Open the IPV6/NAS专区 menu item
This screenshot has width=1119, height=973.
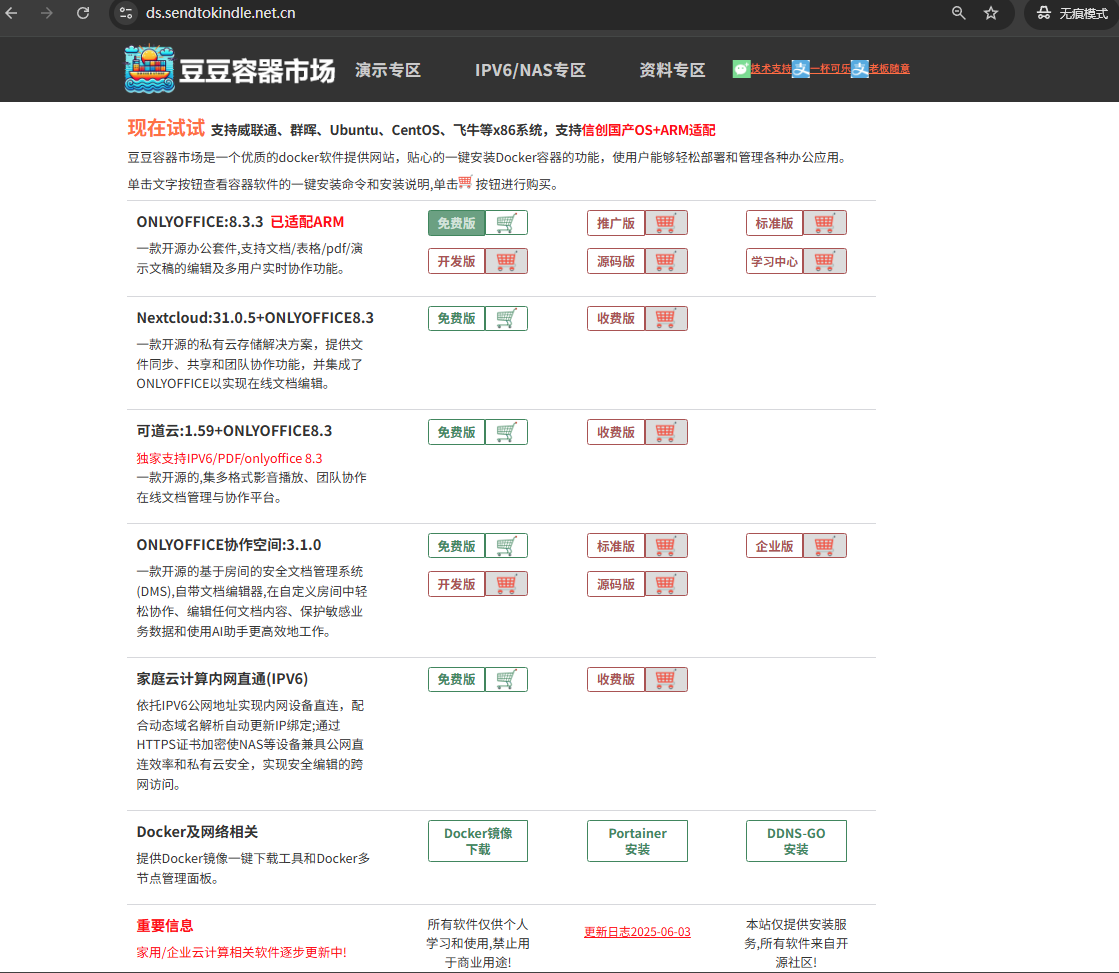530,70
